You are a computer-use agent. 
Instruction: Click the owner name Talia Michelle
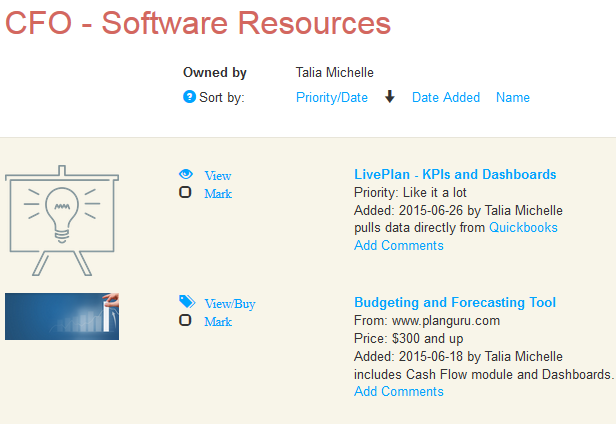tap(335, 72)
